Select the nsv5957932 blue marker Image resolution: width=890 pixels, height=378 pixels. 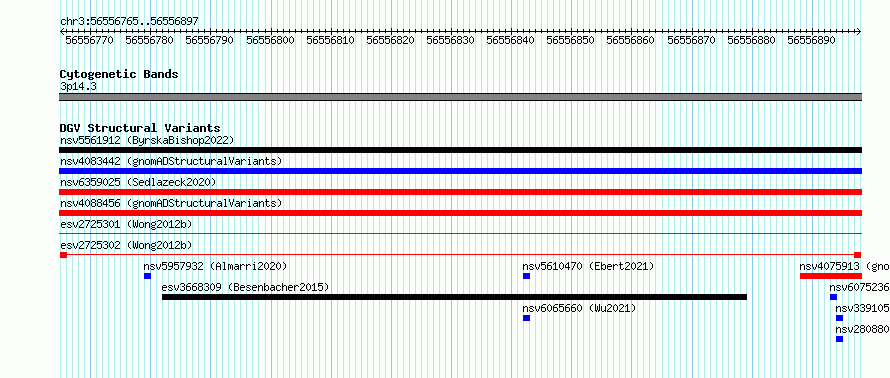[148, 276]
